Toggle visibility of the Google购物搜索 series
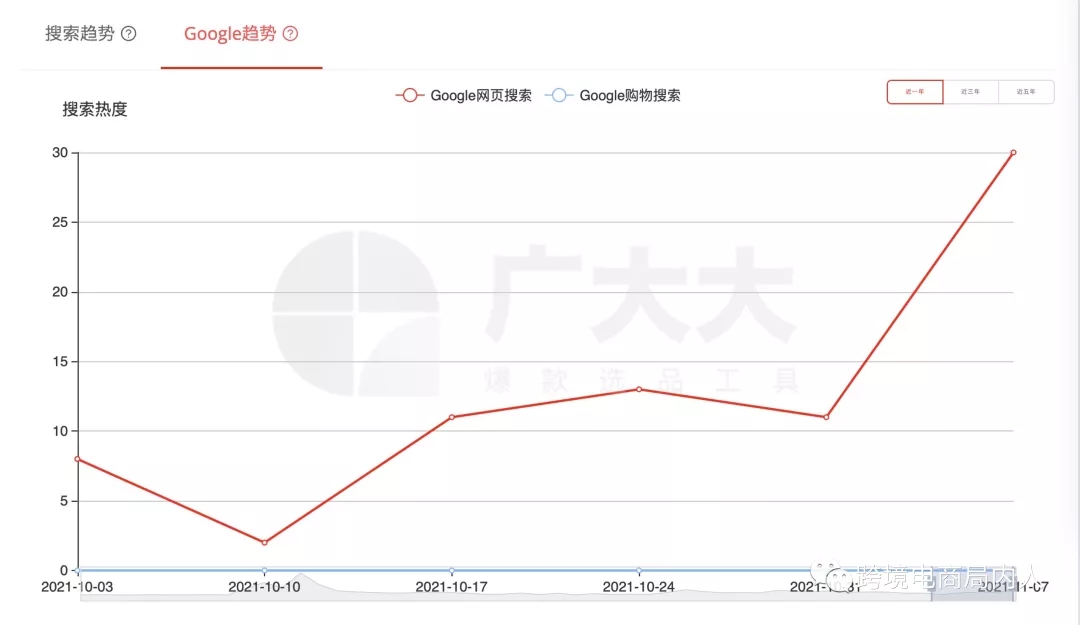This screenshot has width=1080, height=625. click(625, 95)
